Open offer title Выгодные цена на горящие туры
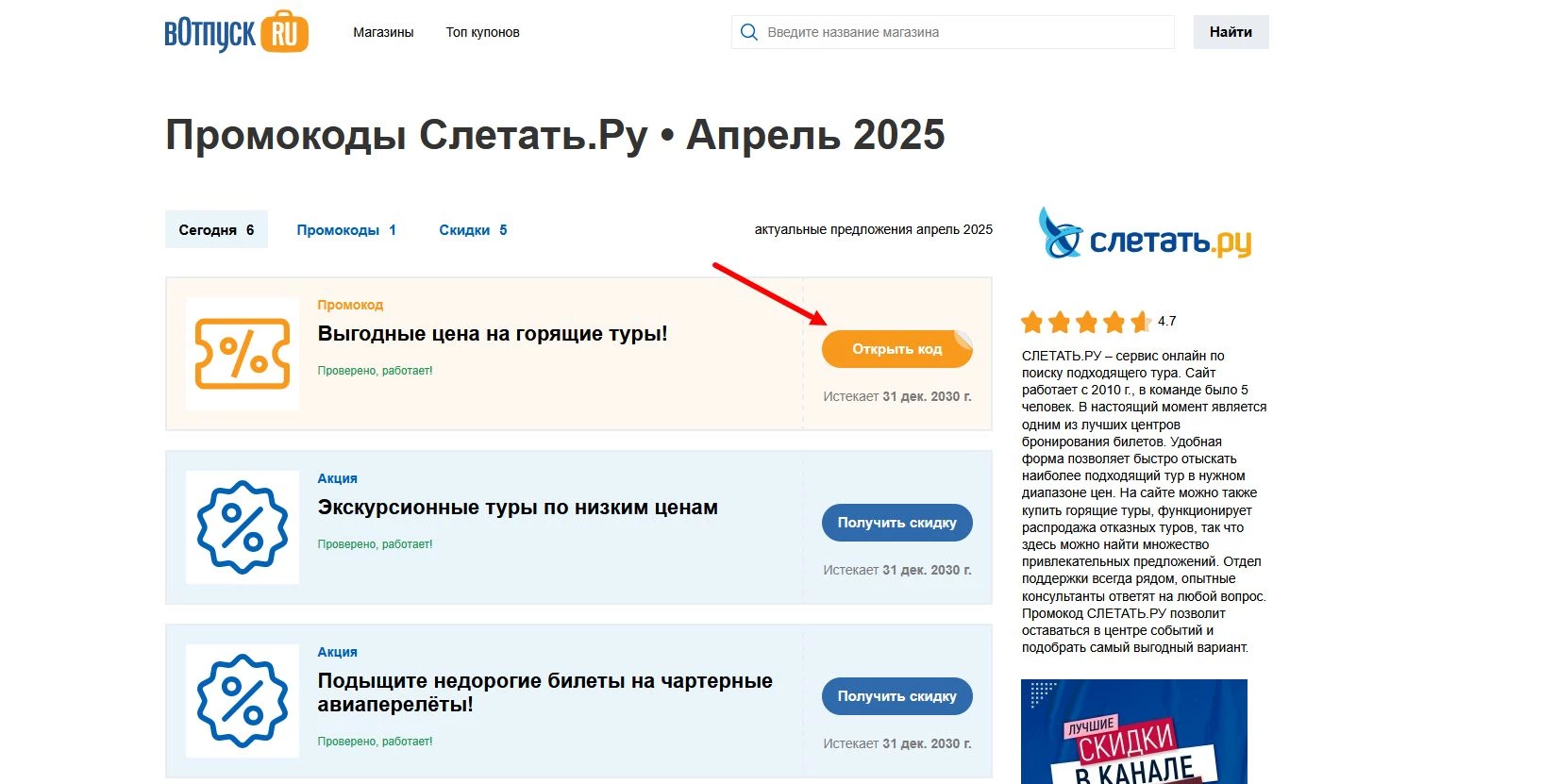The height and width of the screenshot is (784, 1541). 493,334
